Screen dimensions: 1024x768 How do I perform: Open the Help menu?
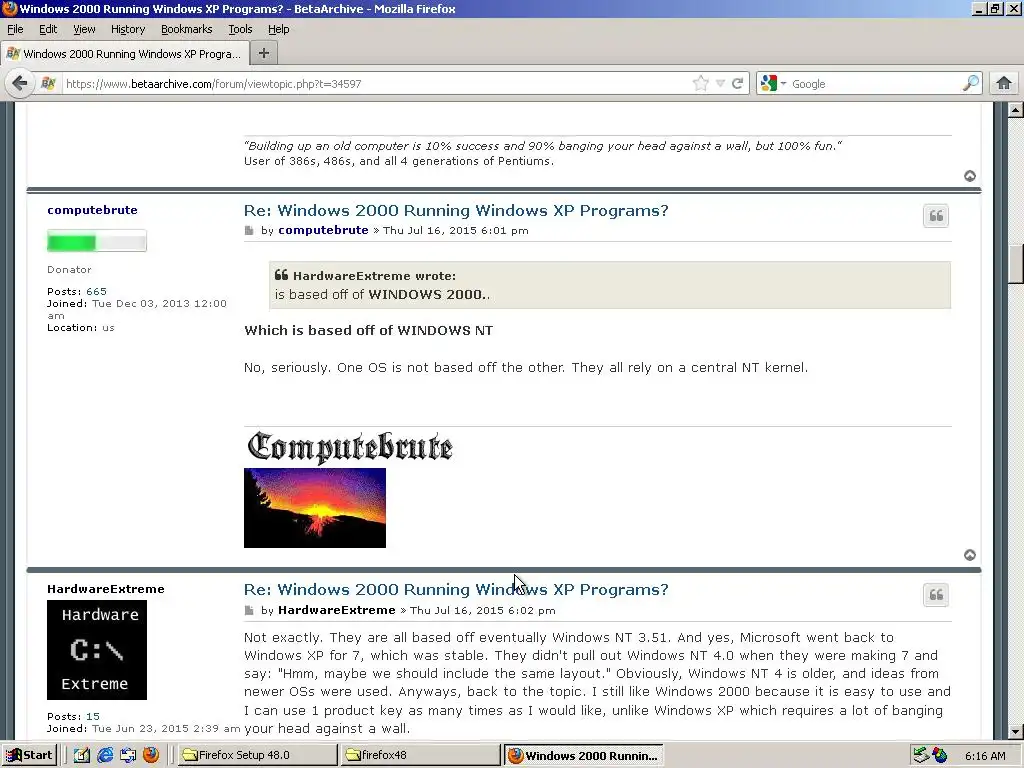click(278, 29)
